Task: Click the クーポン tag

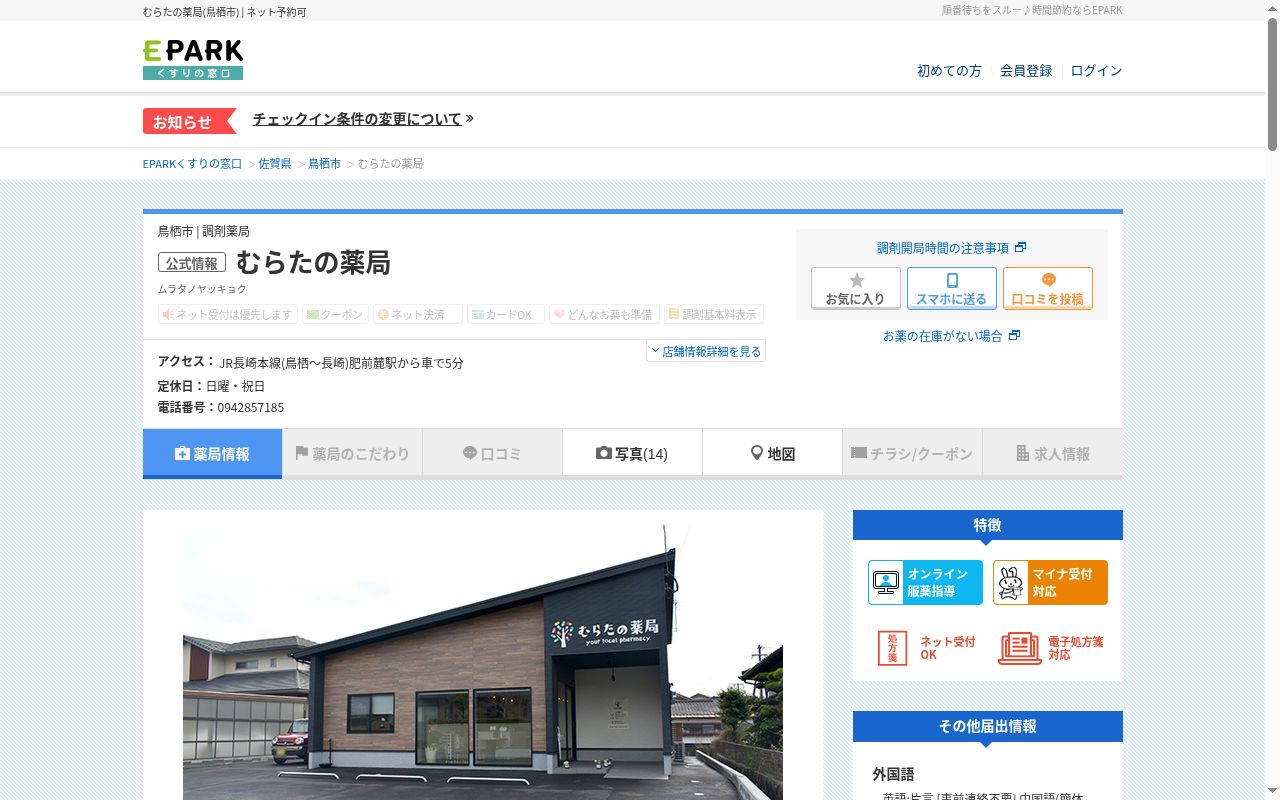Action: coord(335,314)
